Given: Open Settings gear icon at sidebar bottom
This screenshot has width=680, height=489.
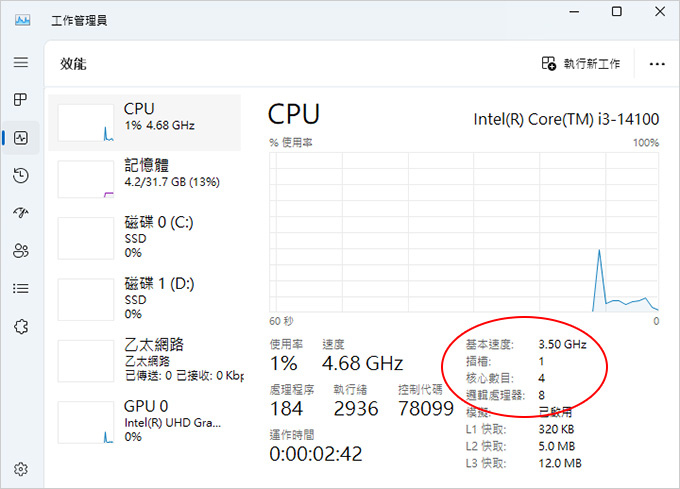Looking at the screenshot, I should (20, 469).
